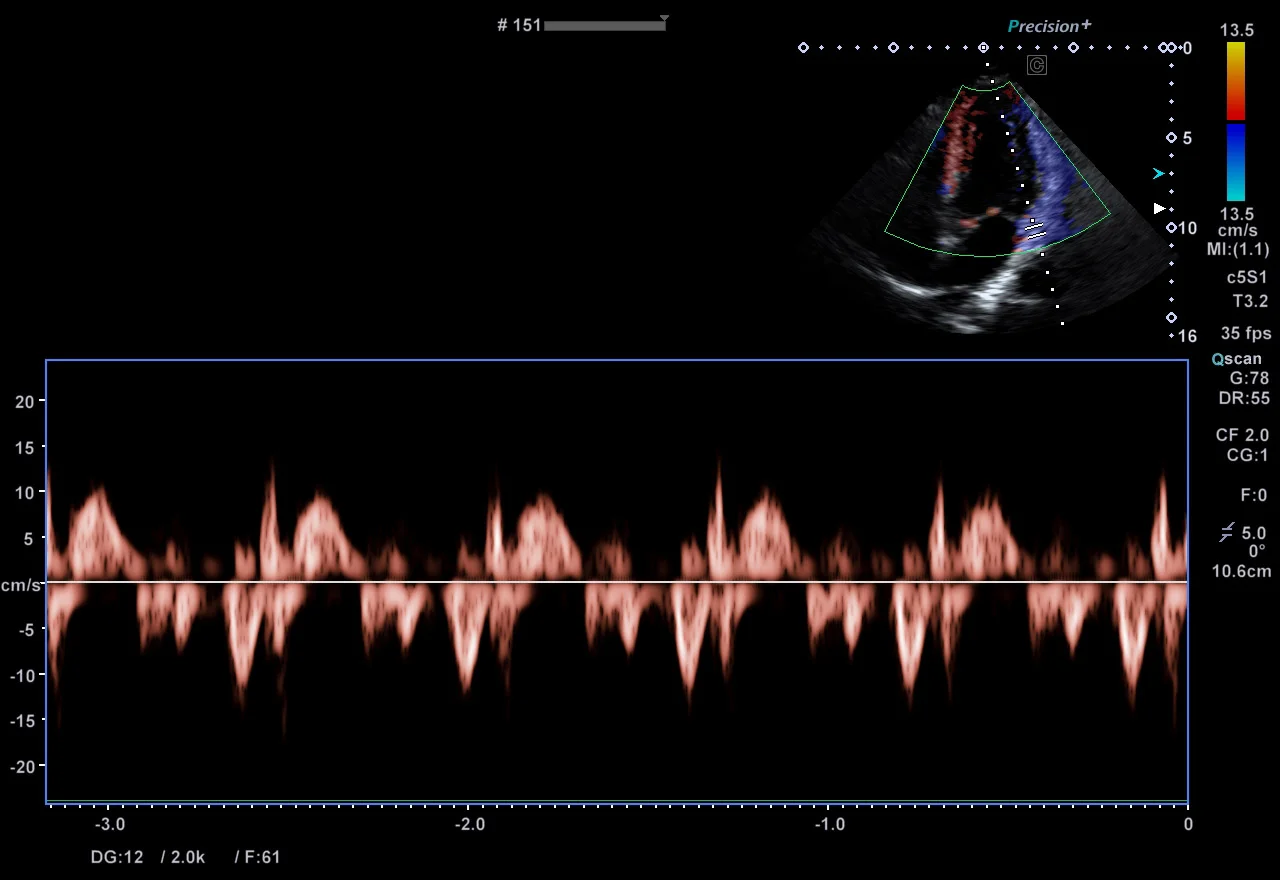Click the G:78 gain value
Screen dimensions: 1280x880
[x=1249, y=378]
